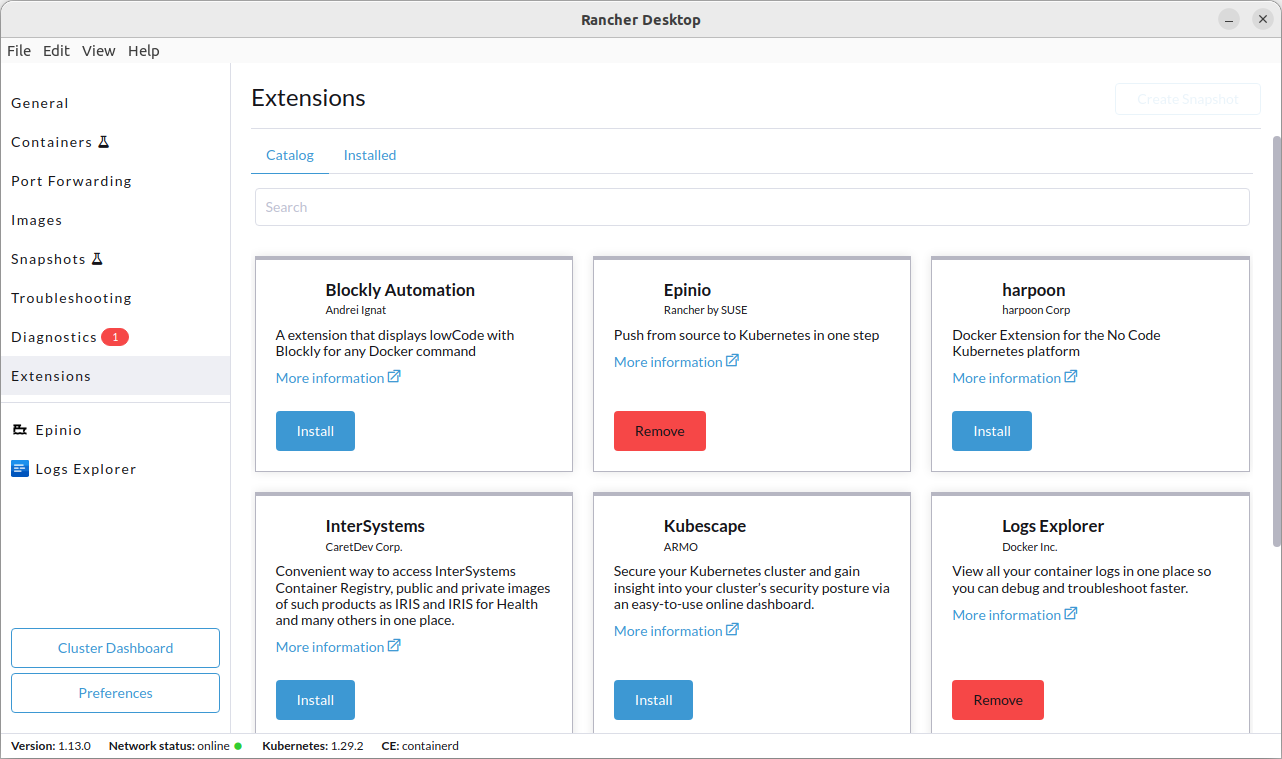Click the Docker Inc. publisher text
1282x759 pixels.
tap(1030, 547)
